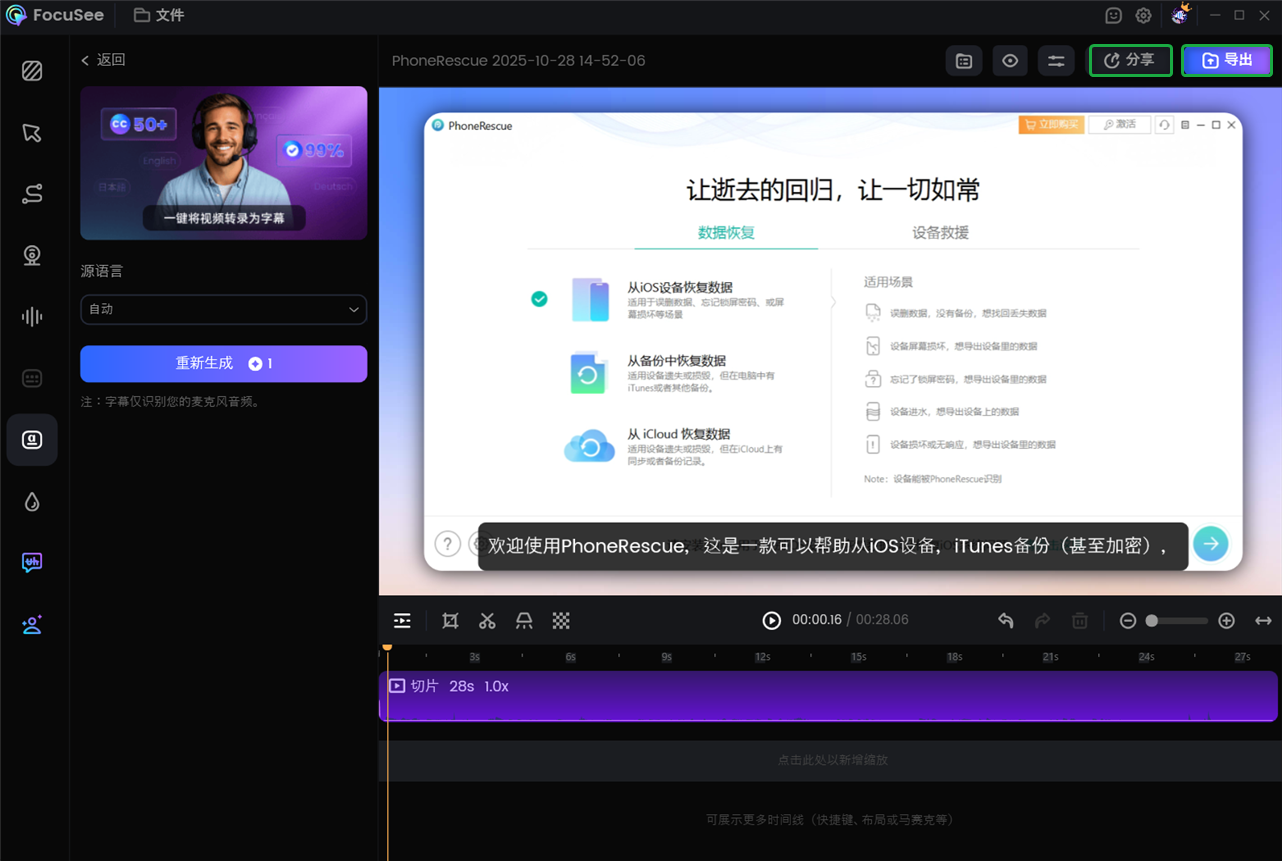This screenshot has height=861, width=1282.
Task: Open the keyboard shortcuts display panel
Action: 32,378
